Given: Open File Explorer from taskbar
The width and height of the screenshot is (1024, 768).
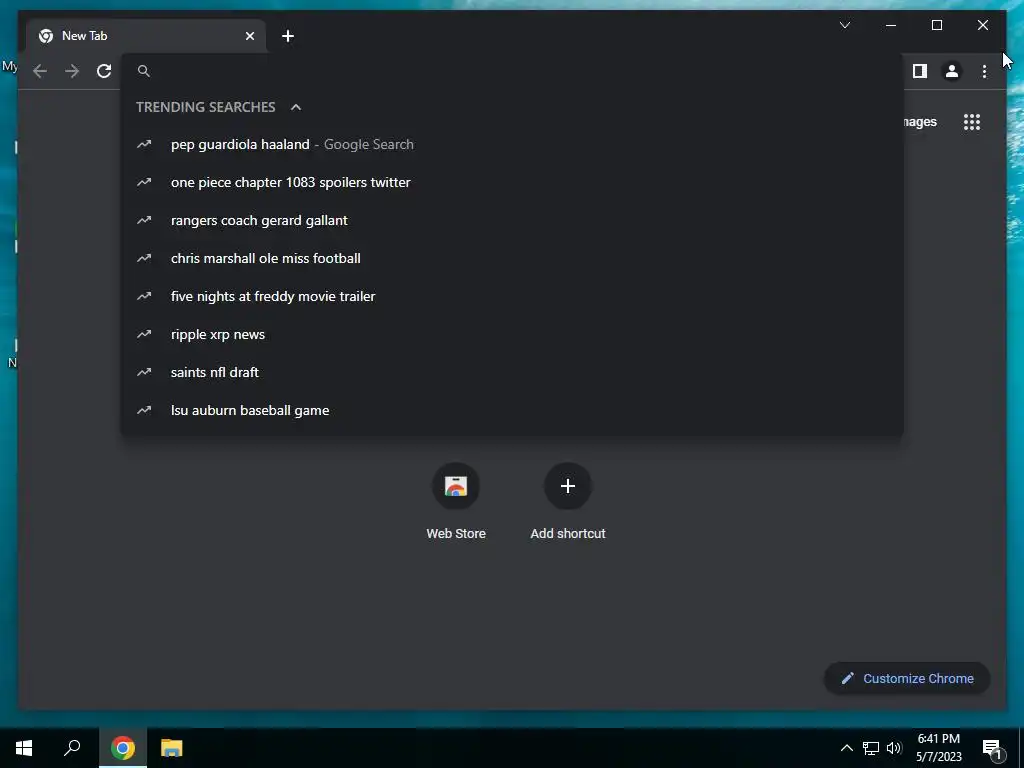Looking at the screenshot, I should pyautogui.click(x=172, y=748).
